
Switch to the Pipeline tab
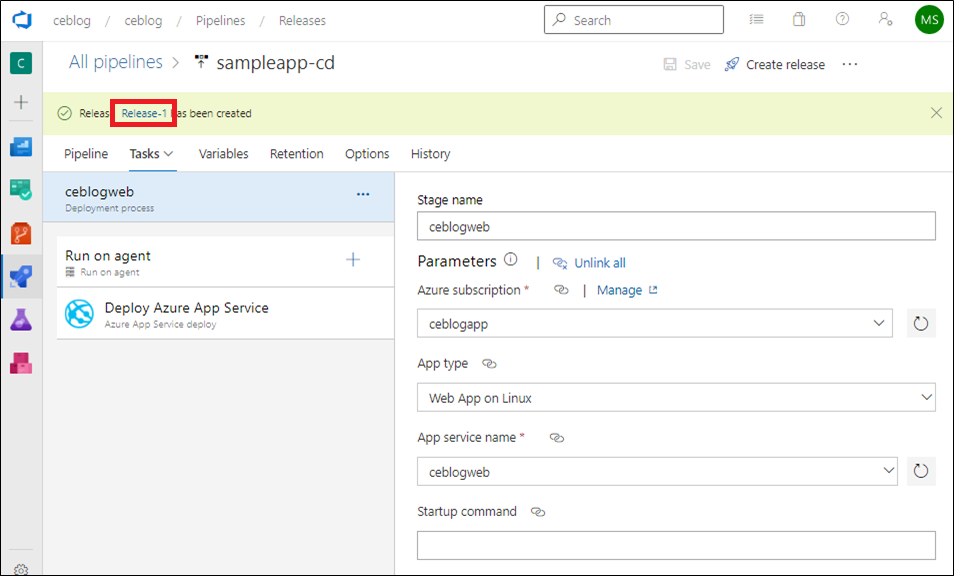(x=86, y=154)
